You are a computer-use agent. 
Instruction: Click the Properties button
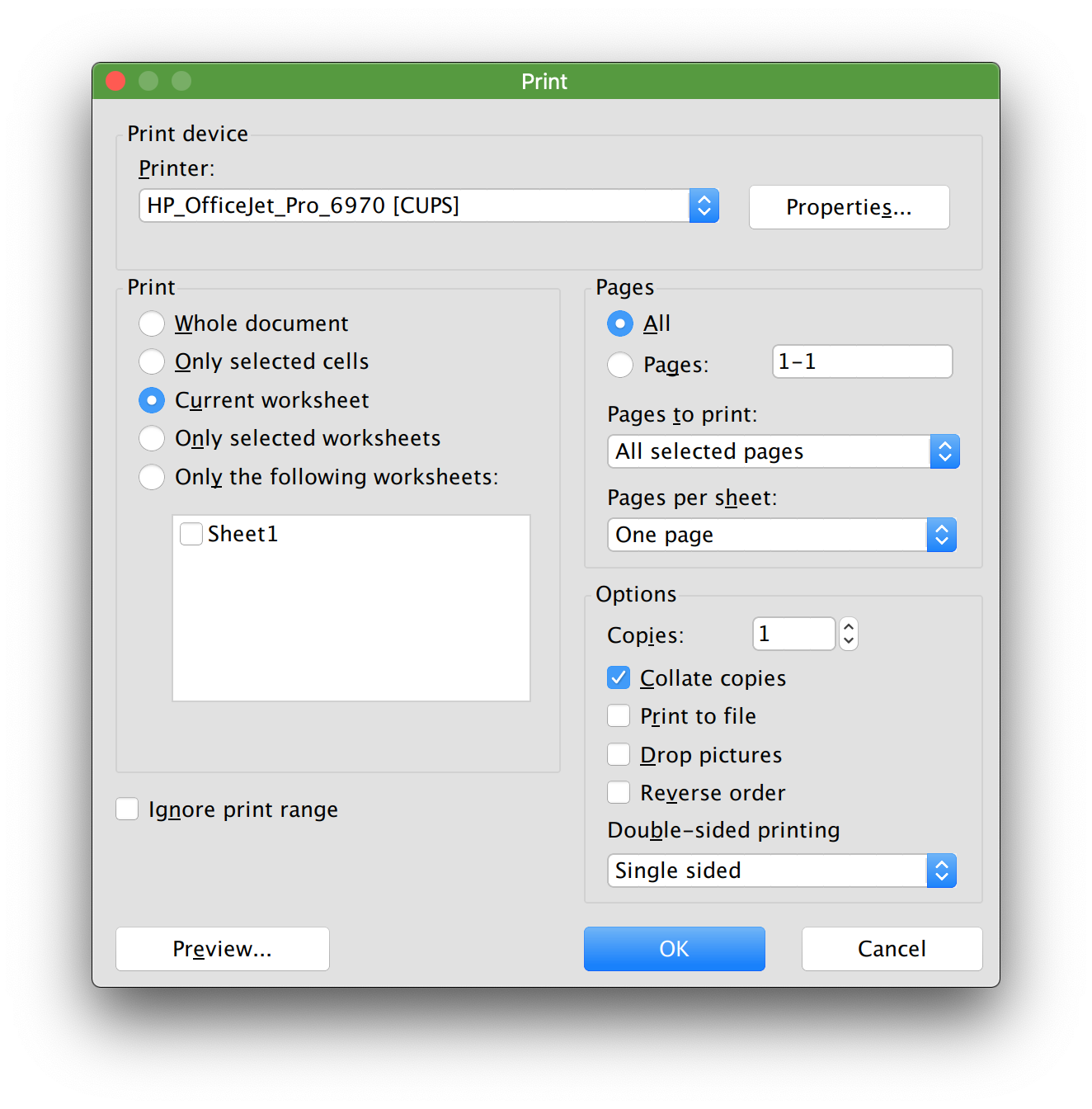(x=849, y=207)
